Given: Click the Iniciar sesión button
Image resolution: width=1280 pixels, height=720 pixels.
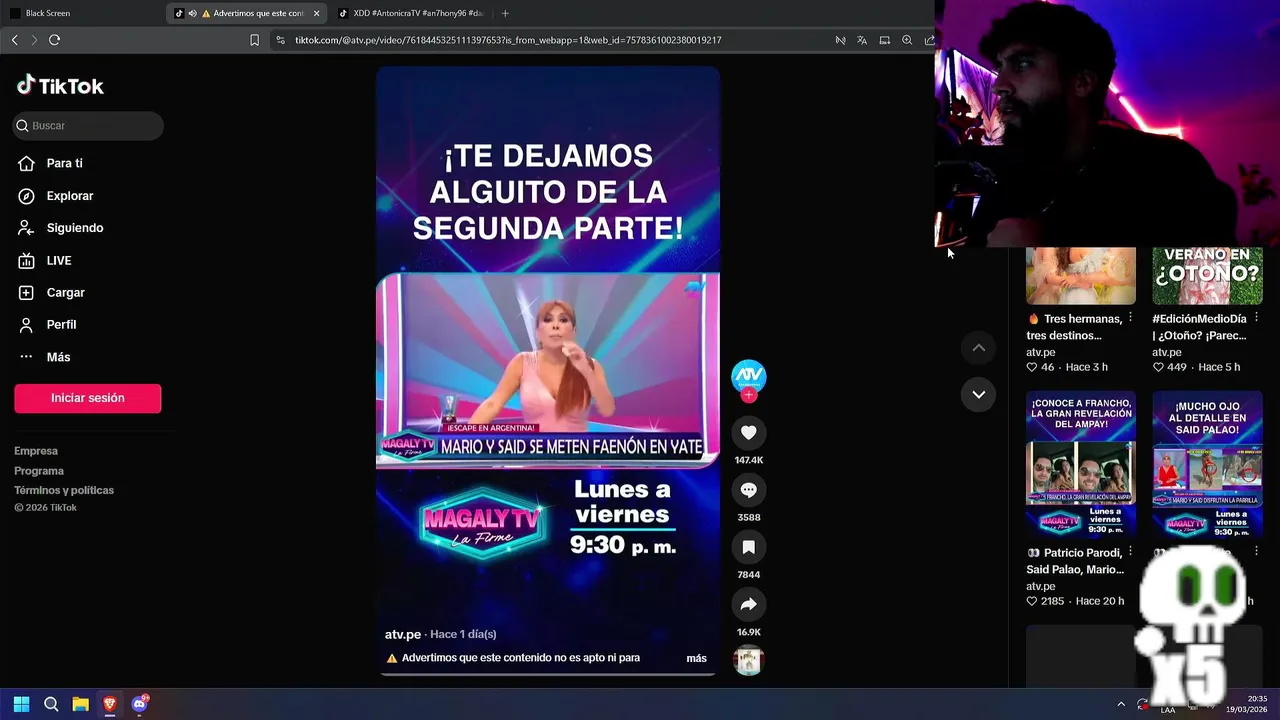Looking at the screenshot, I should coord(87,398).
